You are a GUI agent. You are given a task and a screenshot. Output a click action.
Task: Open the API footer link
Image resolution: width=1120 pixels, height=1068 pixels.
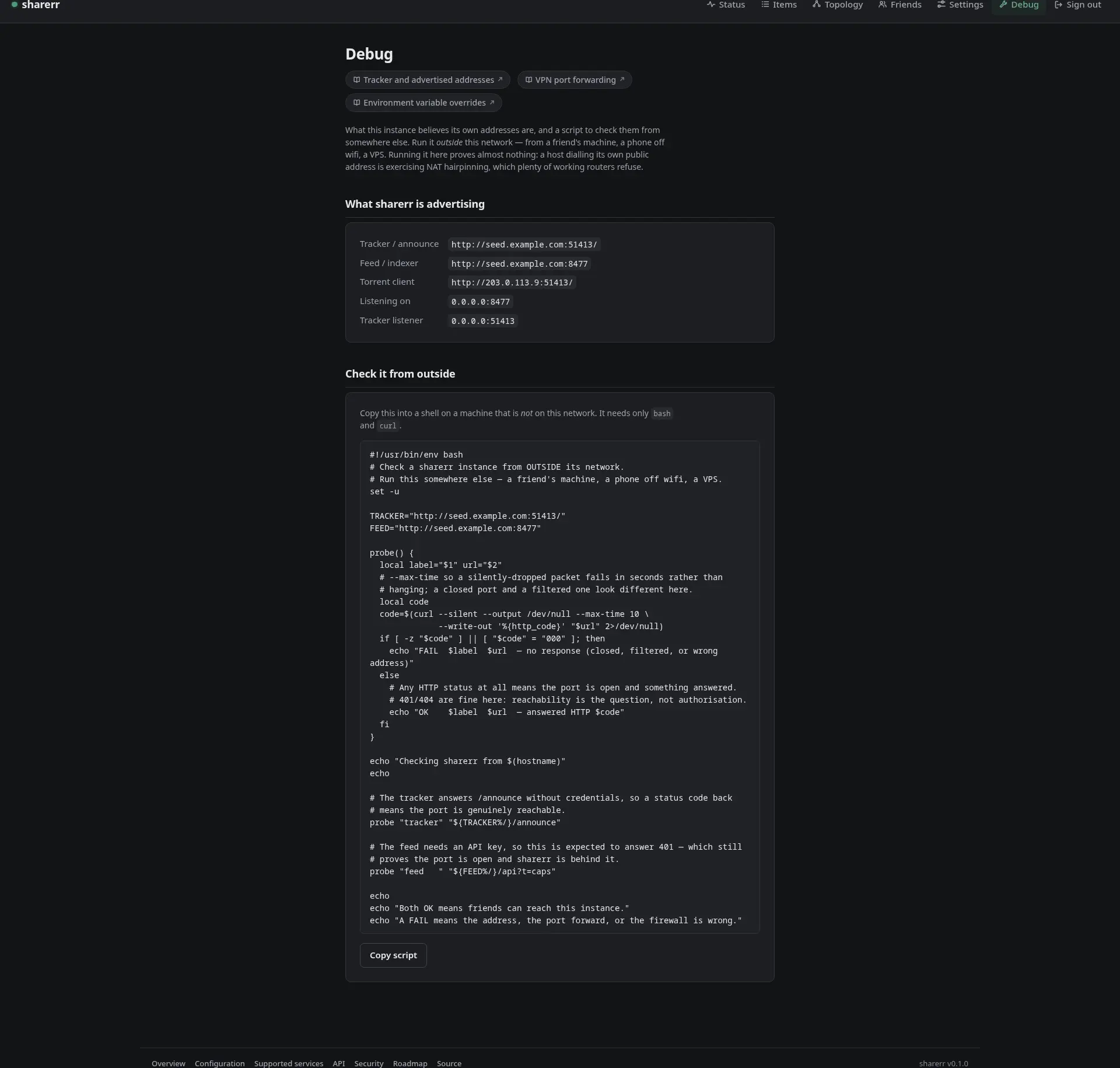point(338,1063)
